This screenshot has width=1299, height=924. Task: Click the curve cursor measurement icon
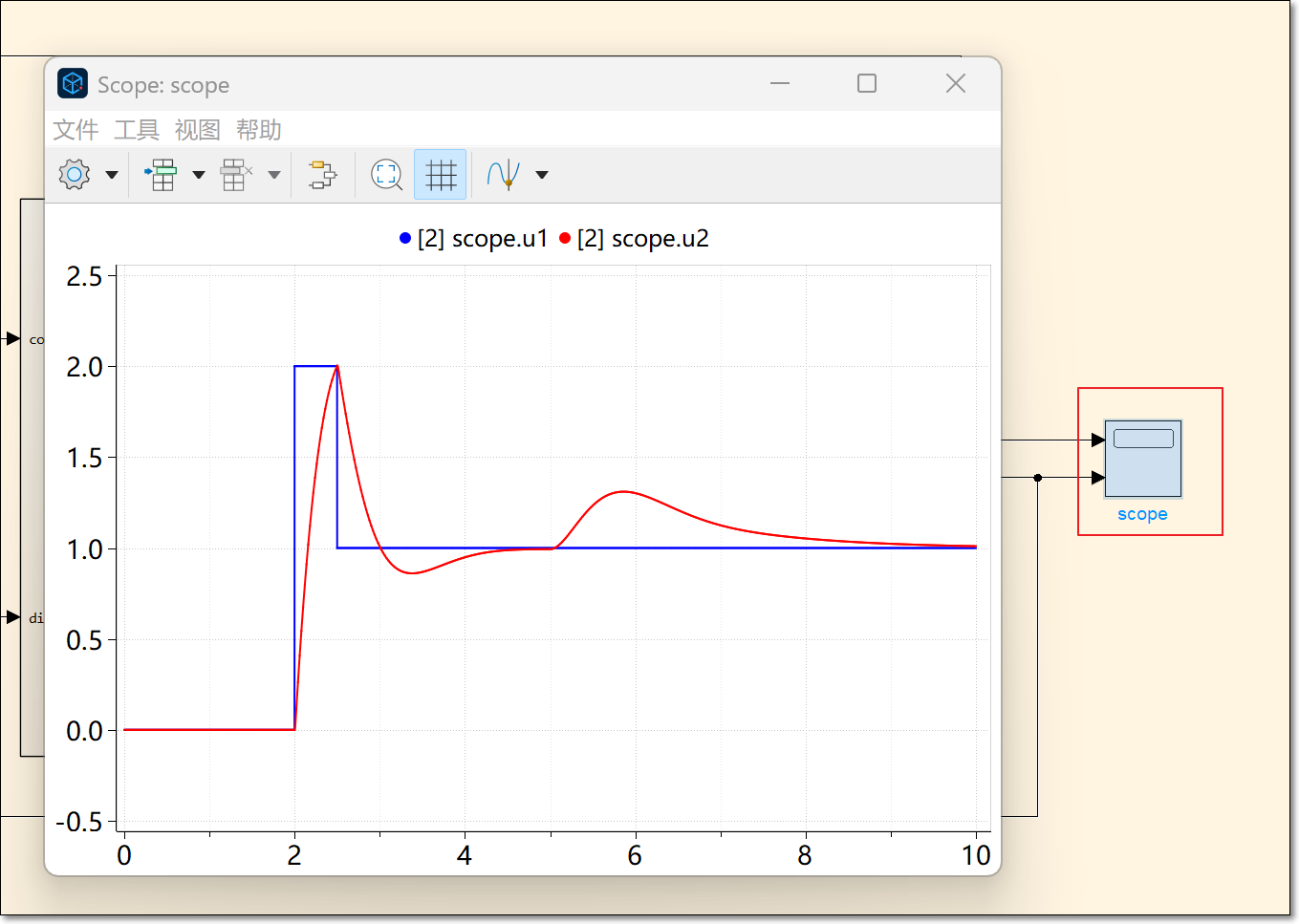coord(504,175)
